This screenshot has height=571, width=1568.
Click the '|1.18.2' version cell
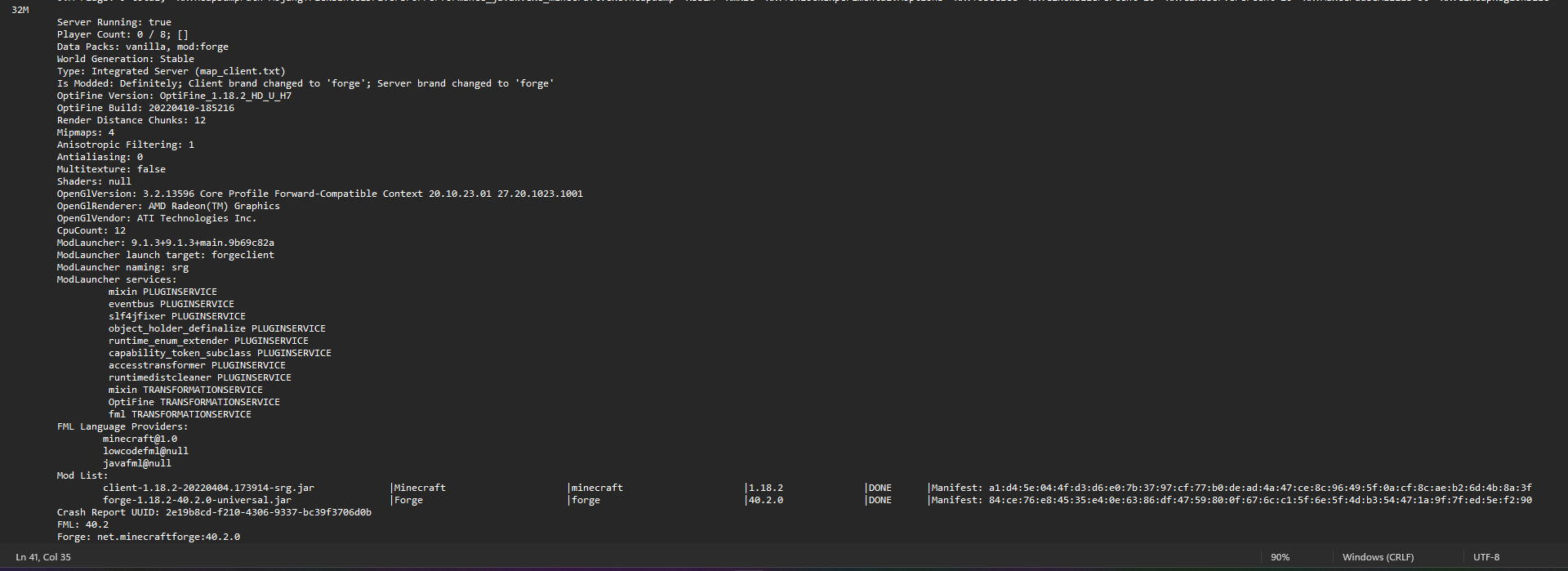[764, 488]
